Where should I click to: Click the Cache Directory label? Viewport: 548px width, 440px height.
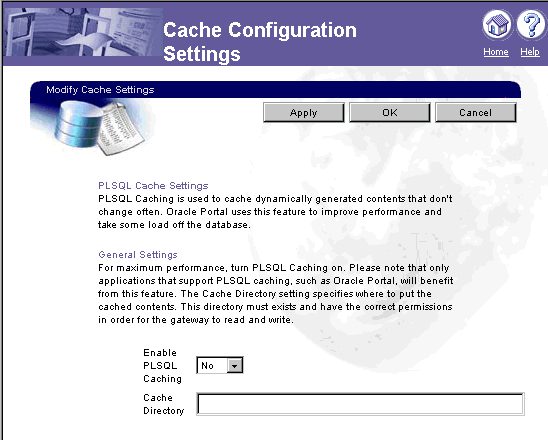(164, 404)
